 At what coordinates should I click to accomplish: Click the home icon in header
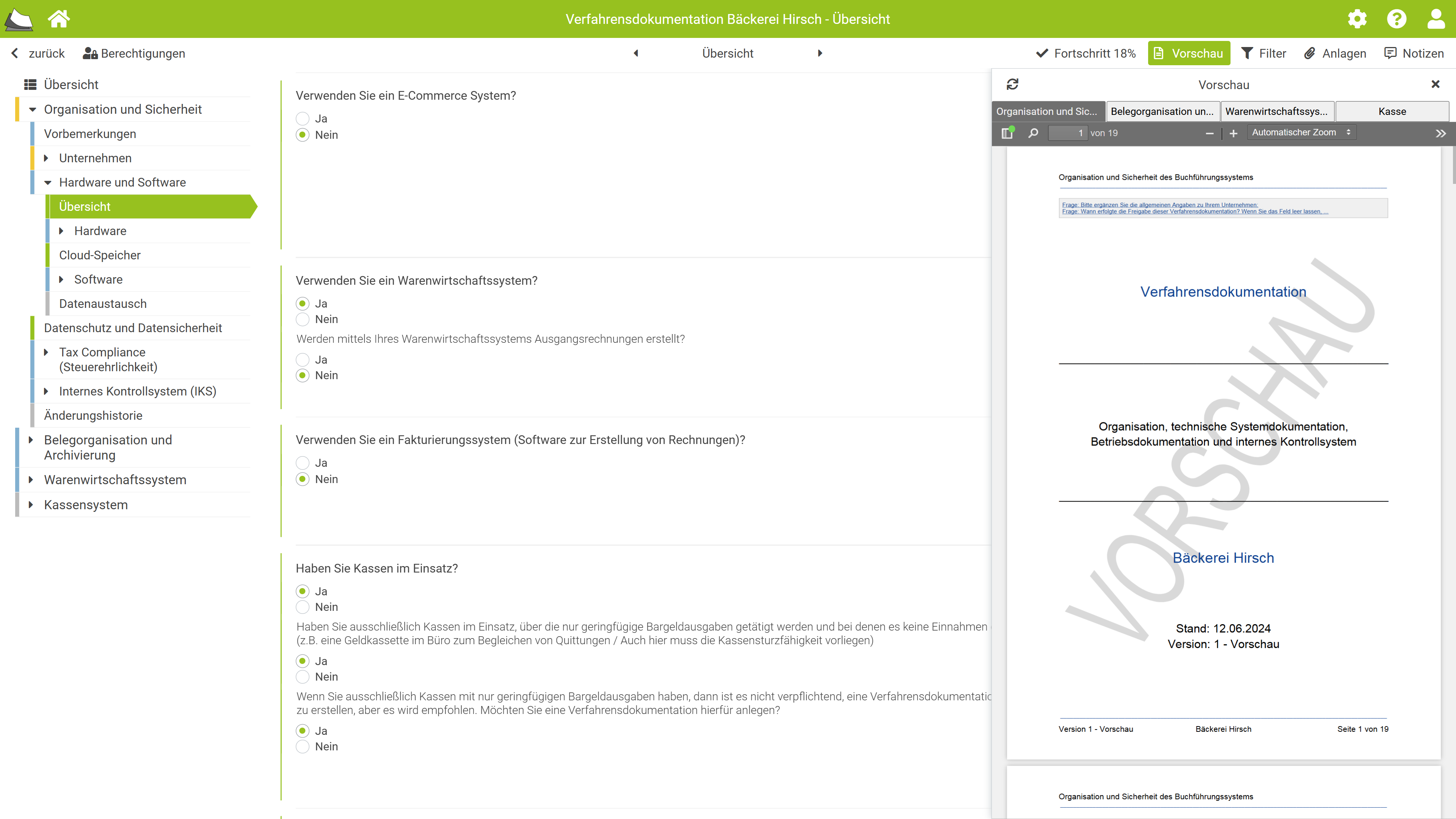(x=59, y=19)
